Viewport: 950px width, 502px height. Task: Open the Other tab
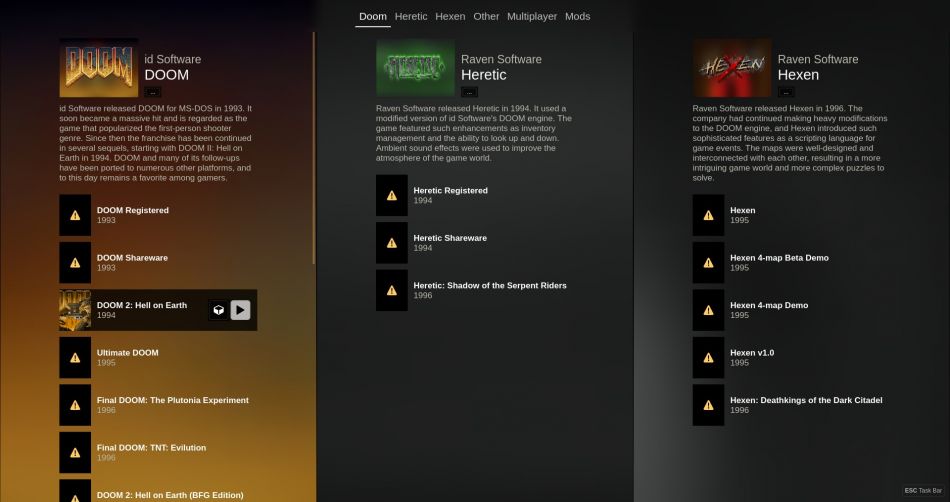486,16
